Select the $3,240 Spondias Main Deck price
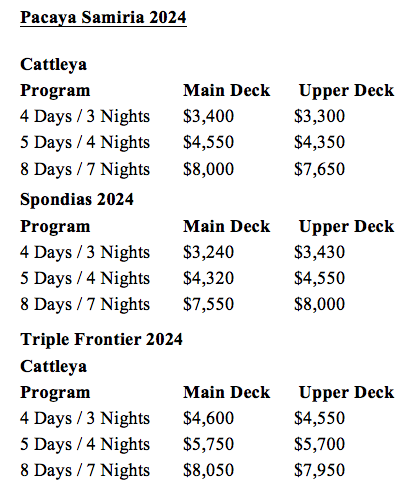 [x=208, y=252]
